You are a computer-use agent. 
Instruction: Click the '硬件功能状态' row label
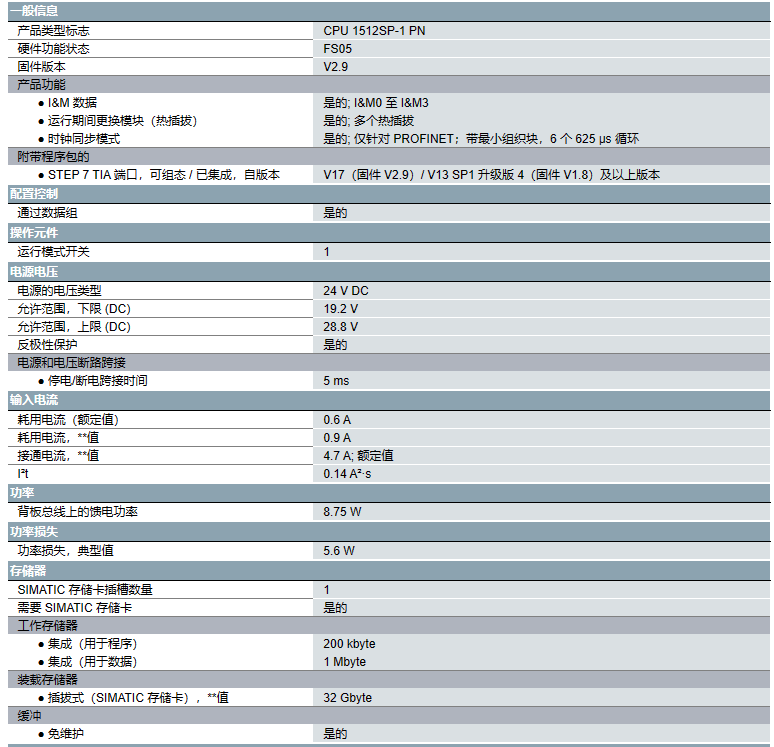click(x=53, y=49)
